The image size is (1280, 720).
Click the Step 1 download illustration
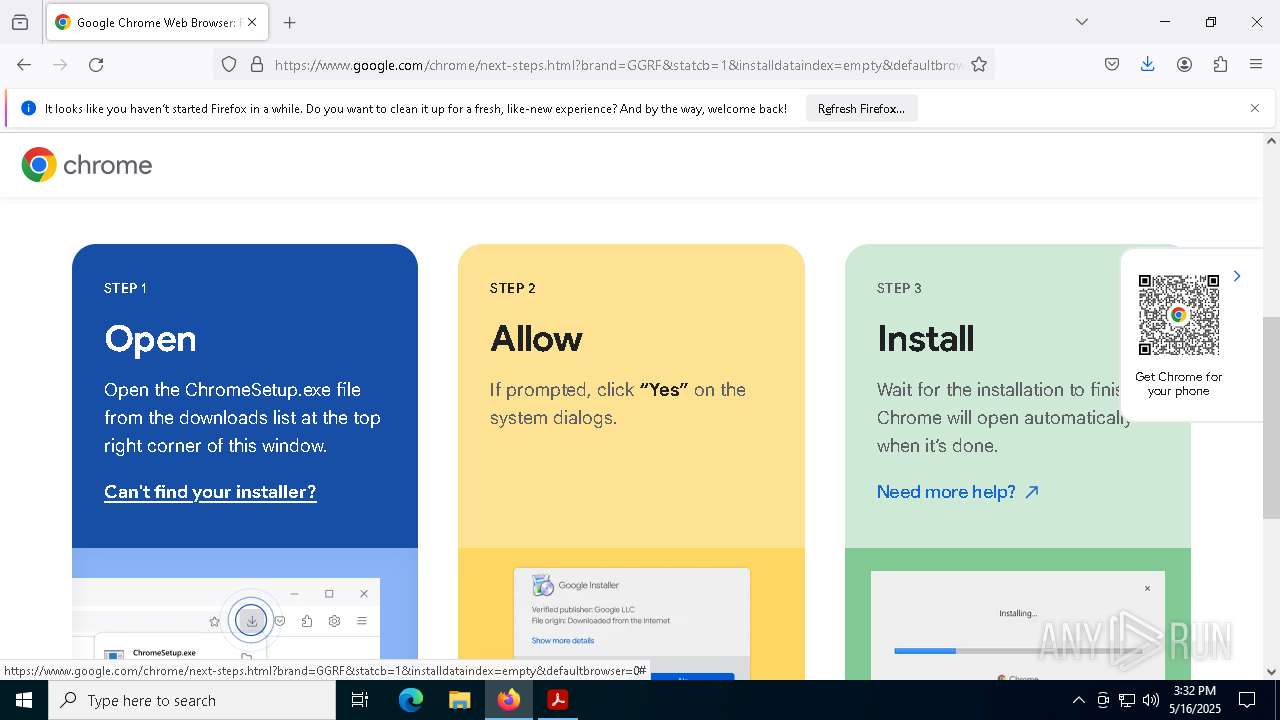coord(245,614)
